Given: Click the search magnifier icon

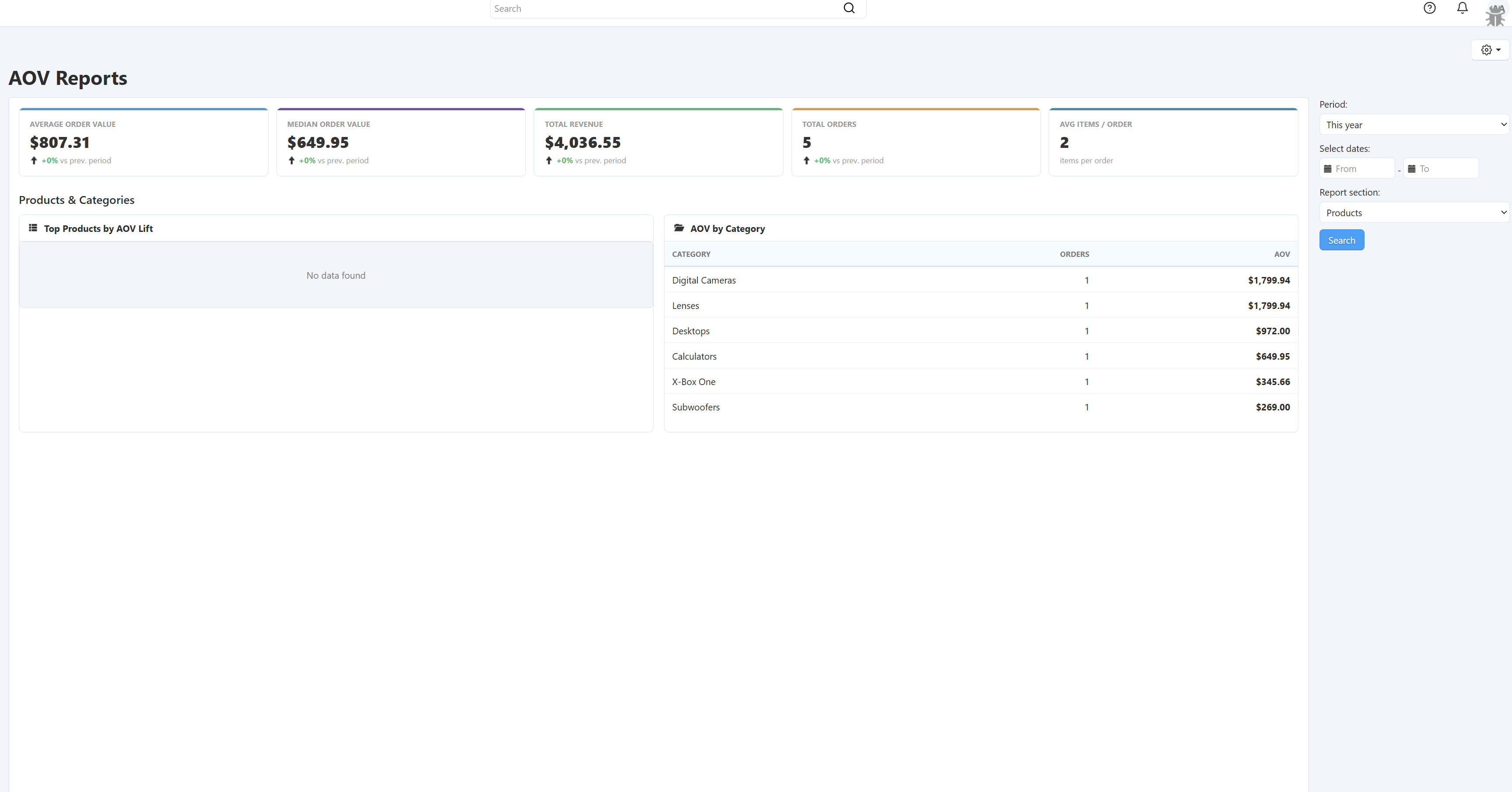Looking at the screenshot, I should [x=849, y=8].
